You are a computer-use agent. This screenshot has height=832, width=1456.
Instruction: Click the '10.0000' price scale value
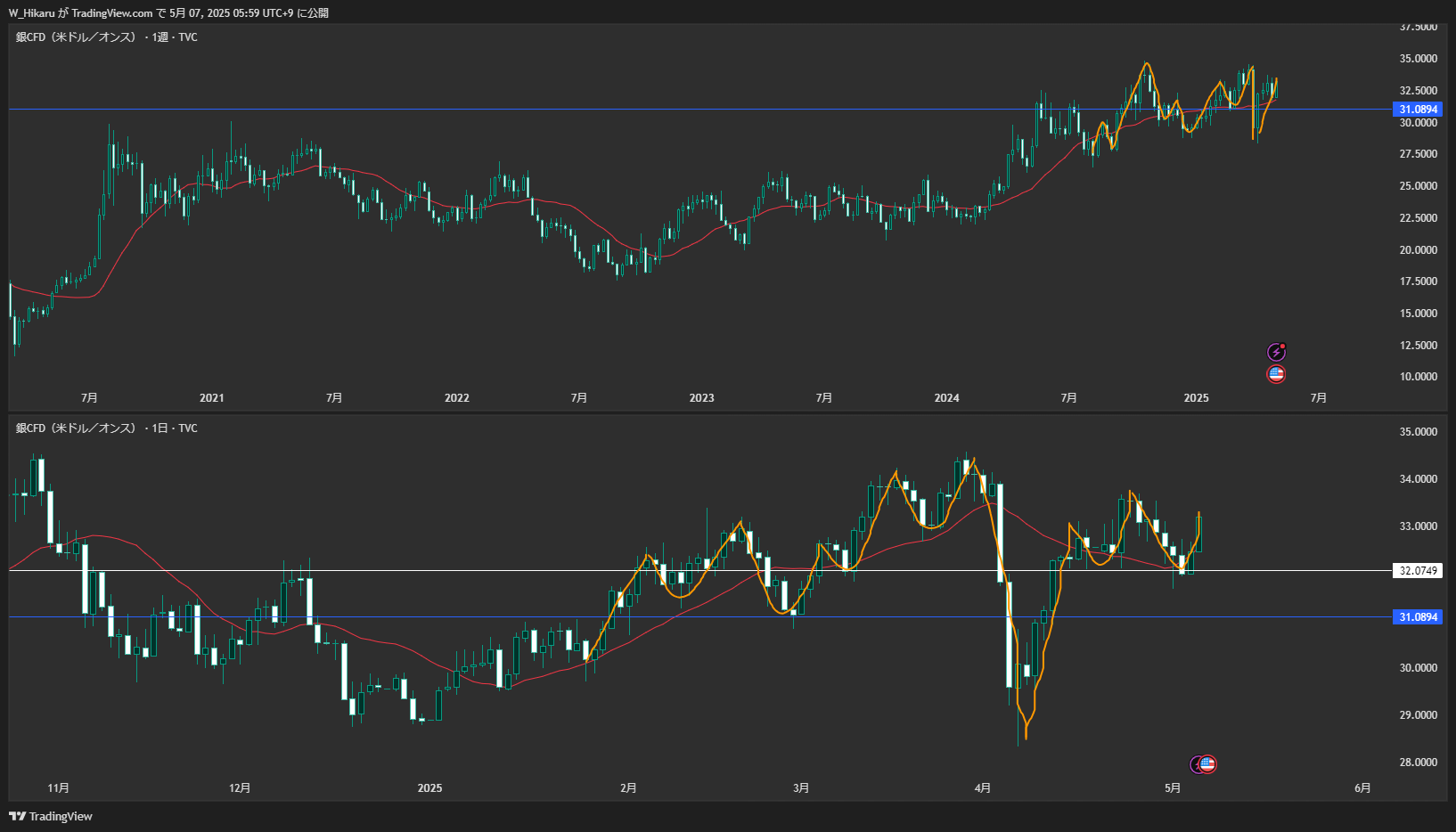(x=1419, y=377)
